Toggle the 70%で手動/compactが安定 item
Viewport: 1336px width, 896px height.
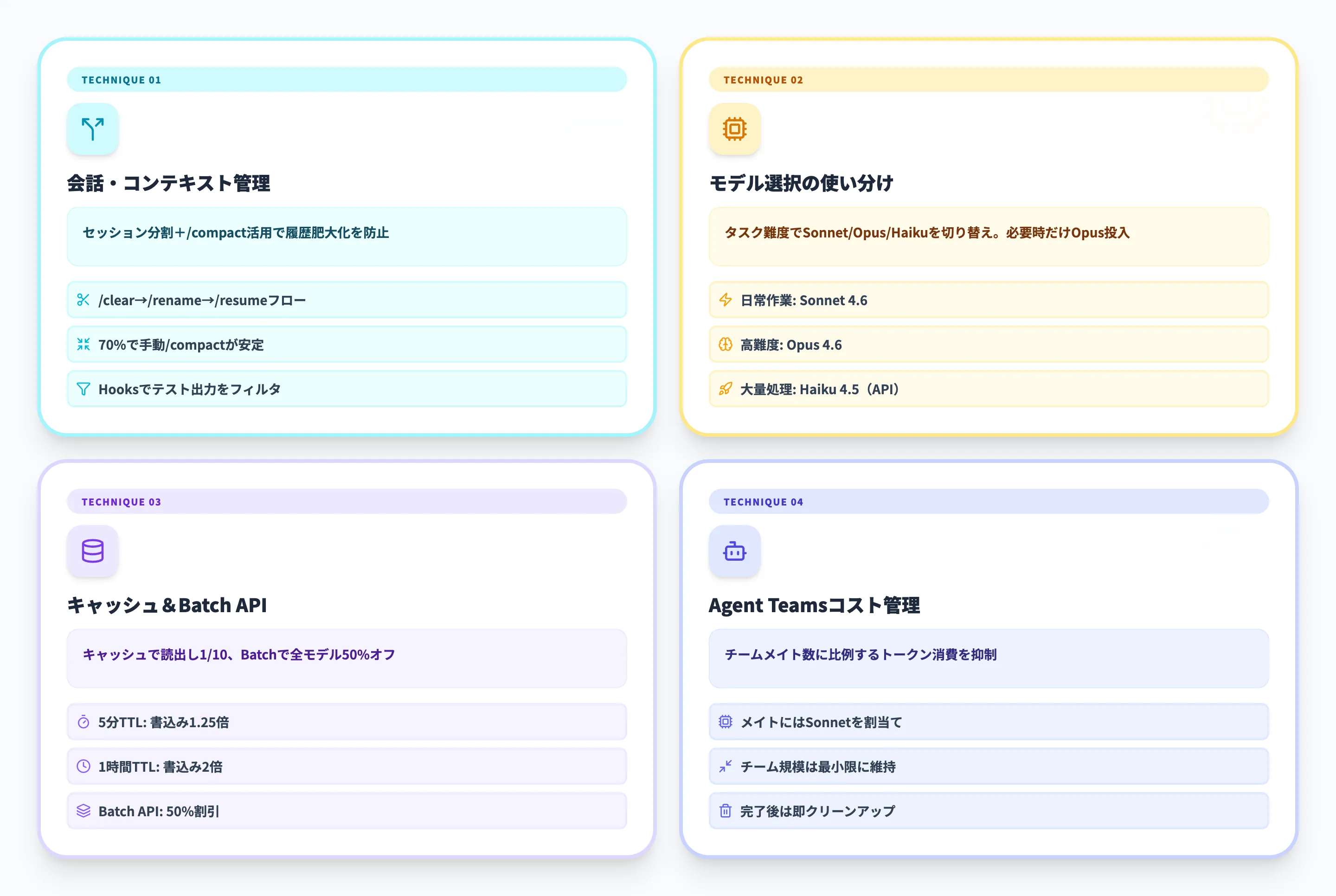coord(346,344)
